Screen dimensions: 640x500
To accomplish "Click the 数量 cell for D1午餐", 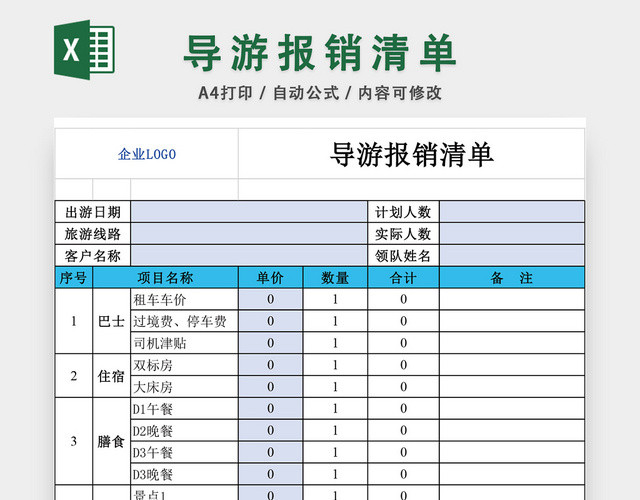I will coord(335,409).
